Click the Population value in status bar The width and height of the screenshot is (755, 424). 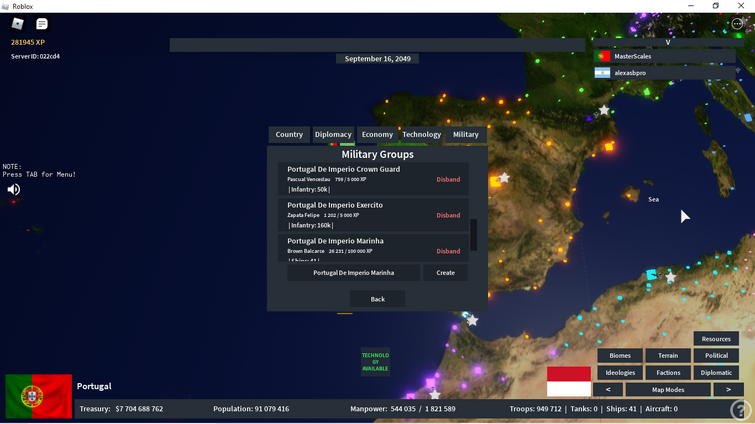(x=272, y=409)
